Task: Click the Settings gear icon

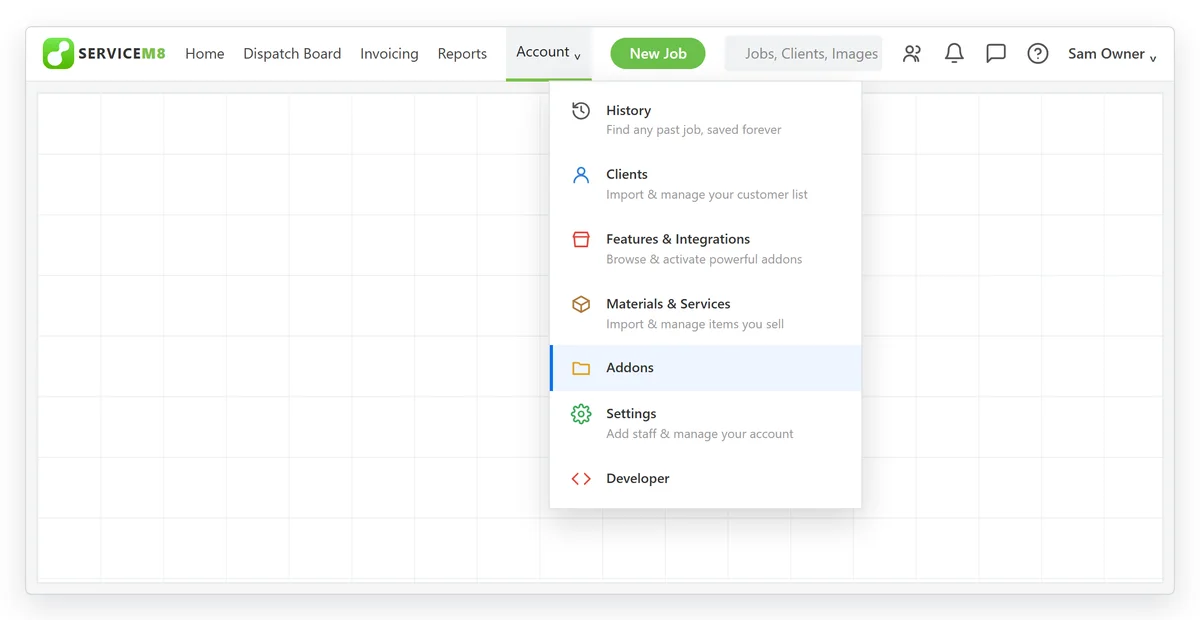Action: coord(581,414)
